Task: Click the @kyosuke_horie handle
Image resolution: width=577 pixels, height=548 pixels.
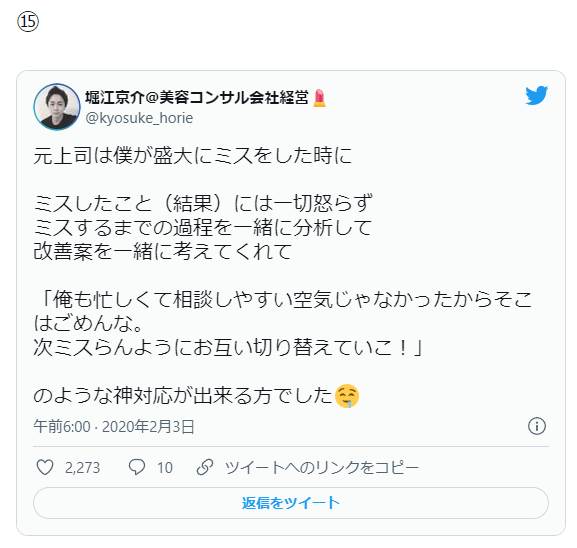Action: pos(139,118)
